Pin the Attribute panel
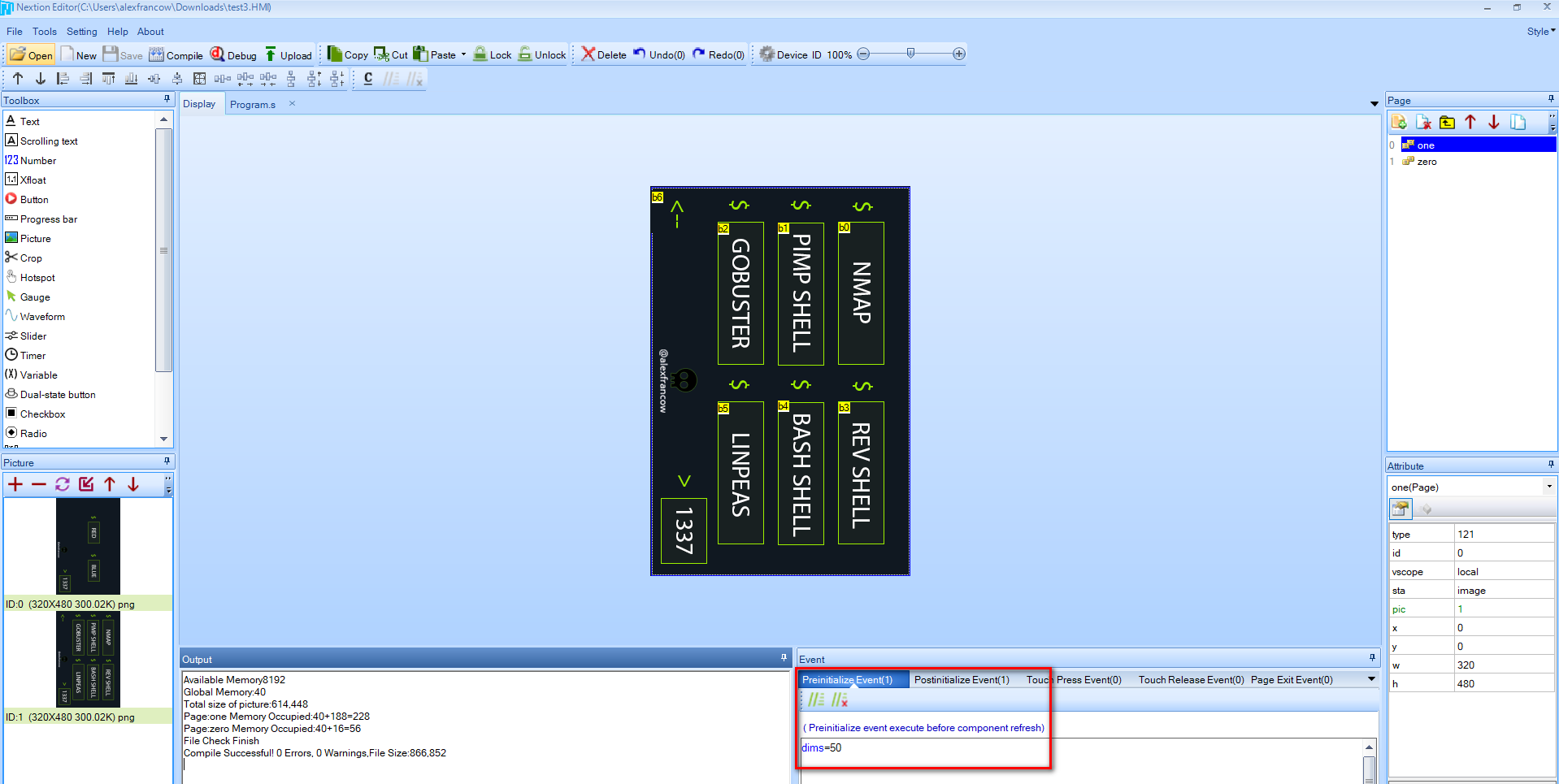 (x=1551, y=465)
